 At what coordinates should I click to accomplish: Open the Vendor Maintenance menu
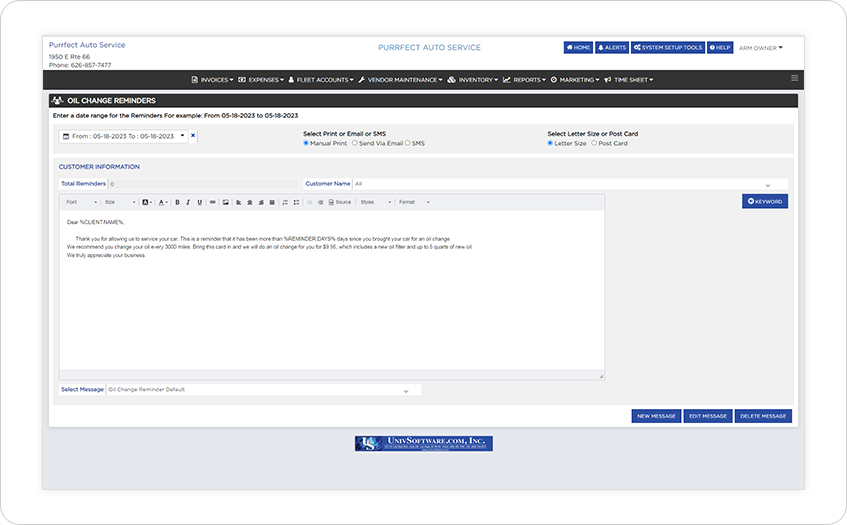pyautogui.click(x=400, y=80)
